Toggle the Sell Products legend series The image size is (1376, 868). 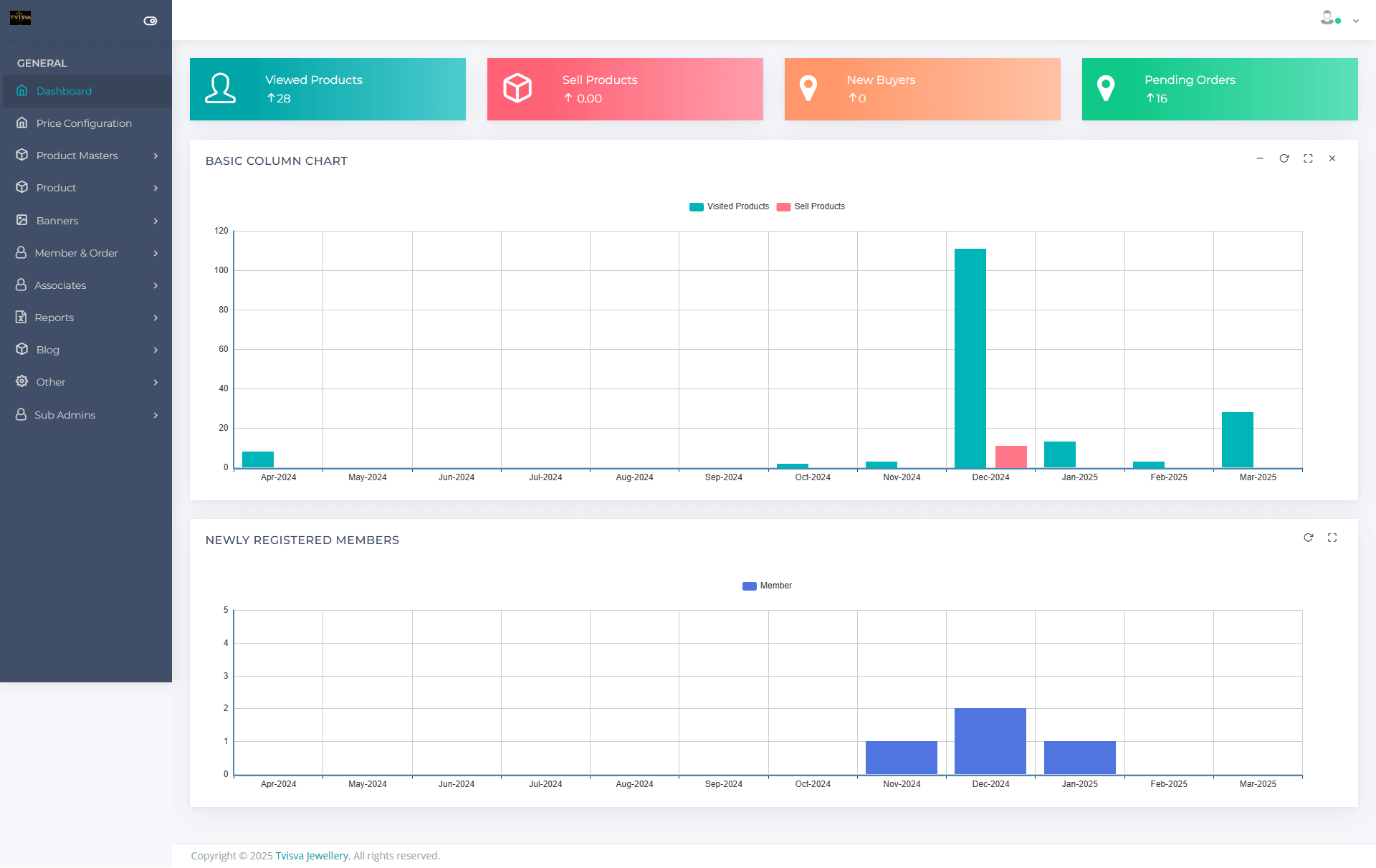tap(811, 206)
